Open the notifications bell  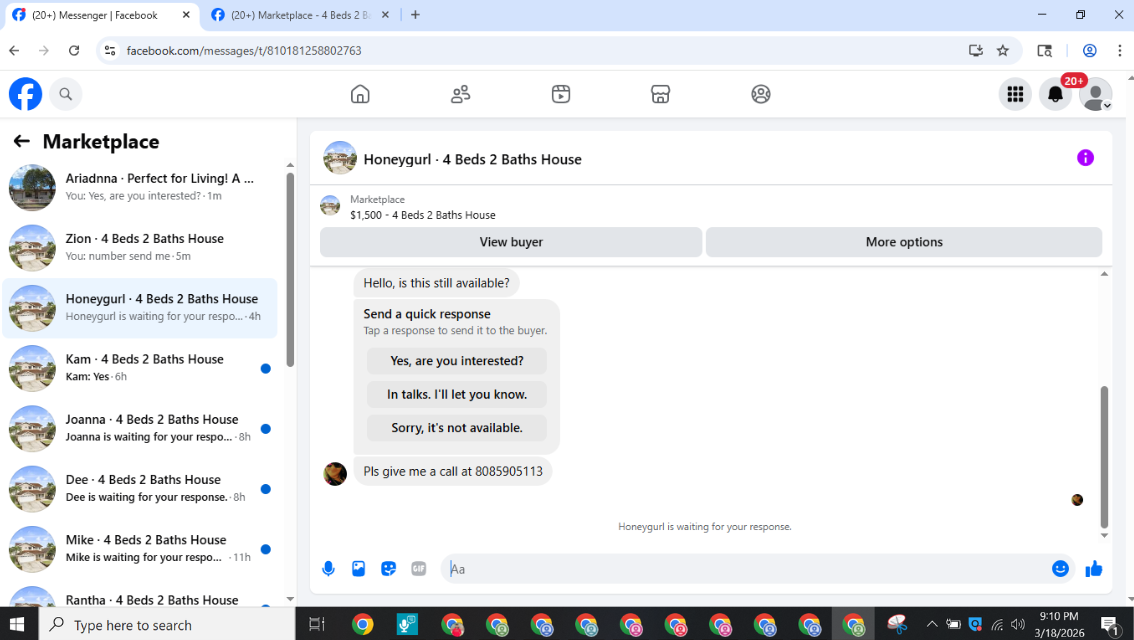point(1055,94)
